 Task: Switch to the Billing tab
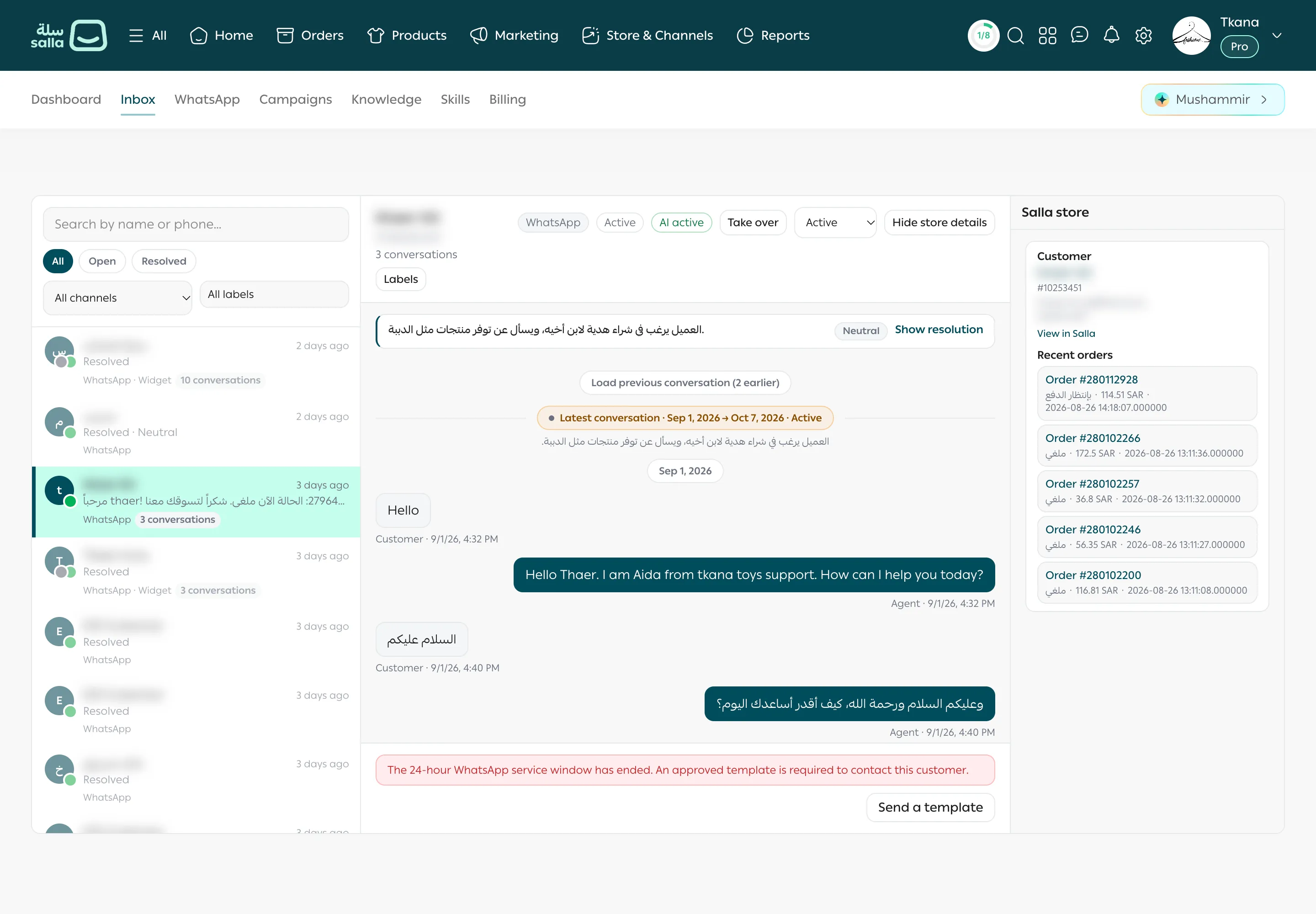[x=507, y=100]
